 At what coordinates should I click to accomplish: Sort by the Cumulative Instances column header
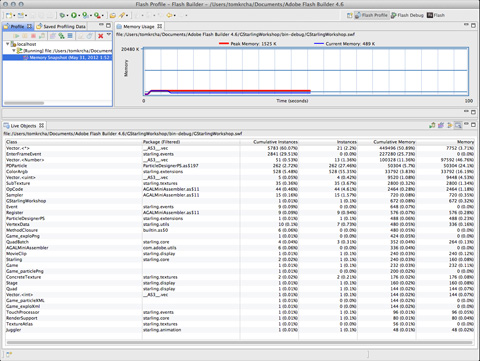point(269,142)
